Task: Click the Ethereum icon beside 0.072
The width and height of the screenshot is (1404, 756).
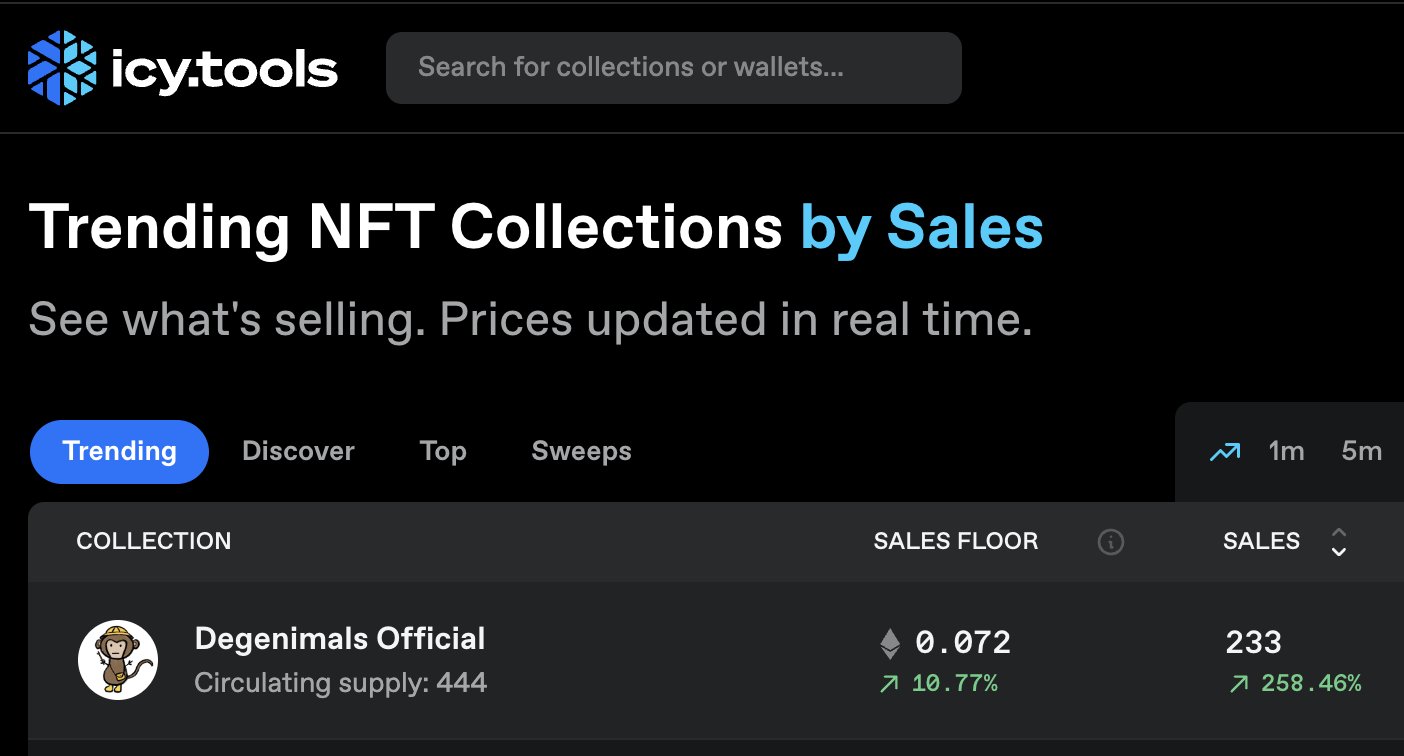Action: (x=890, y=643)
